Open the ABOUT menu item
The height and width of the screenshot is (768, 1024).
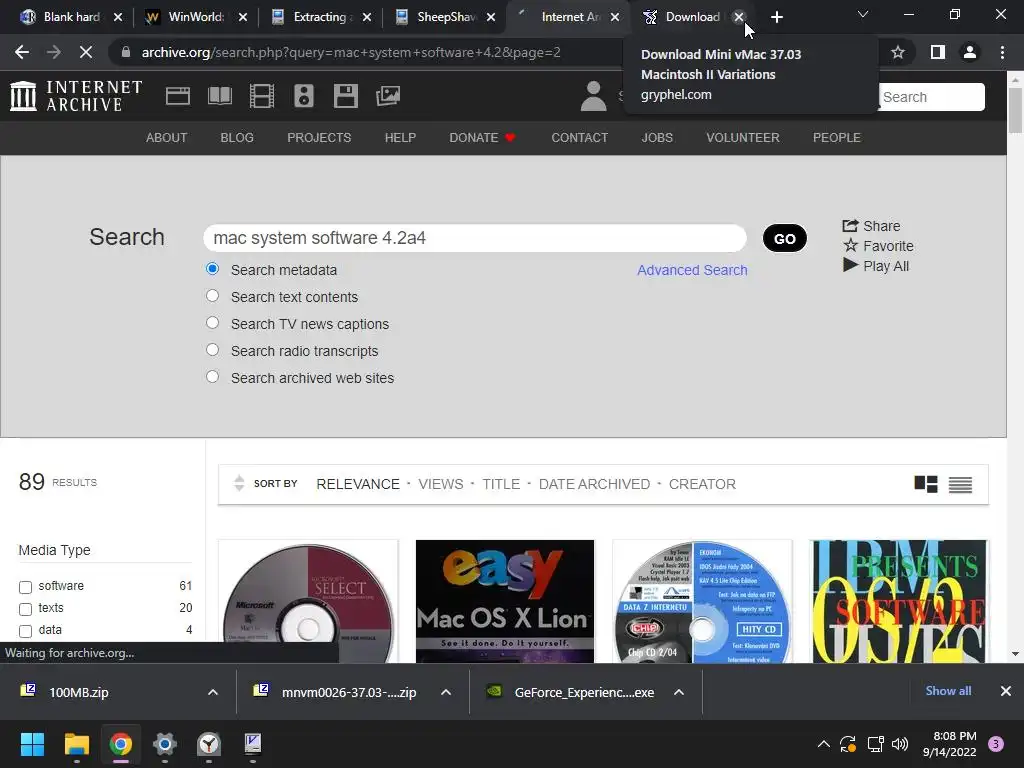167,138
